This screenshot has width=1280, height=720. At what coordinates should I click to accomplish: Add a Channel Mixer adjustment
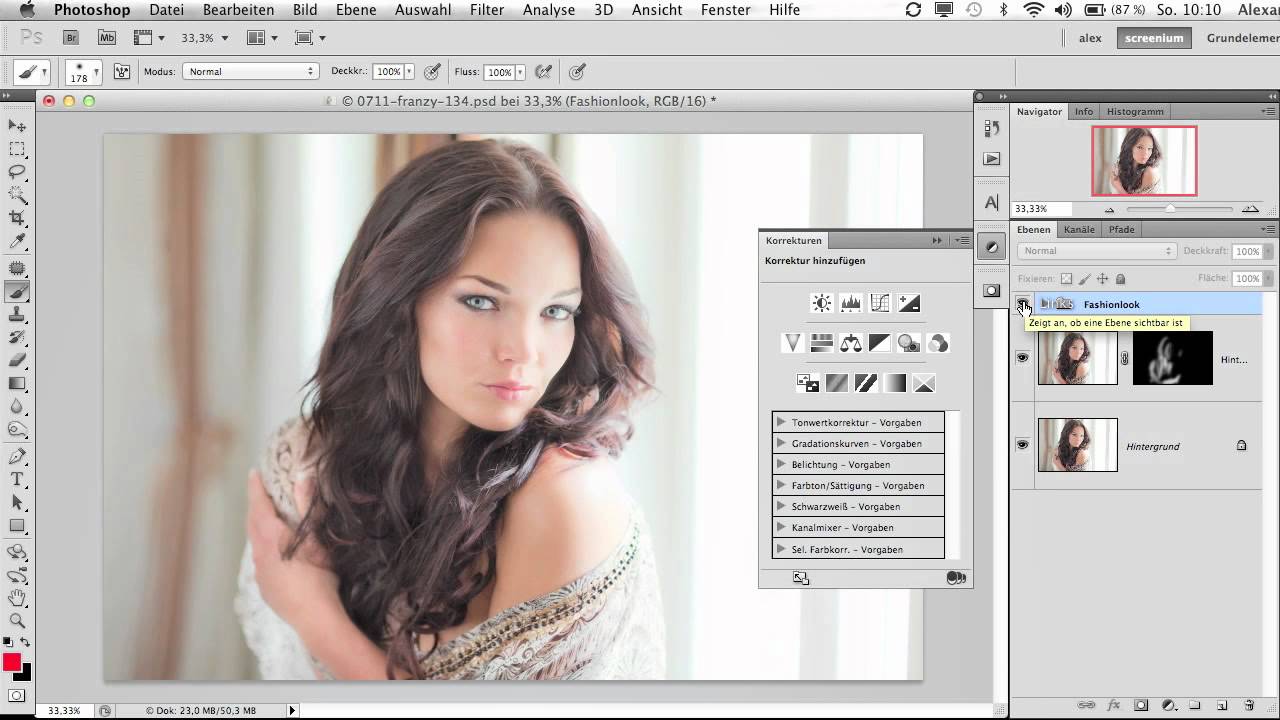[938, 343]
